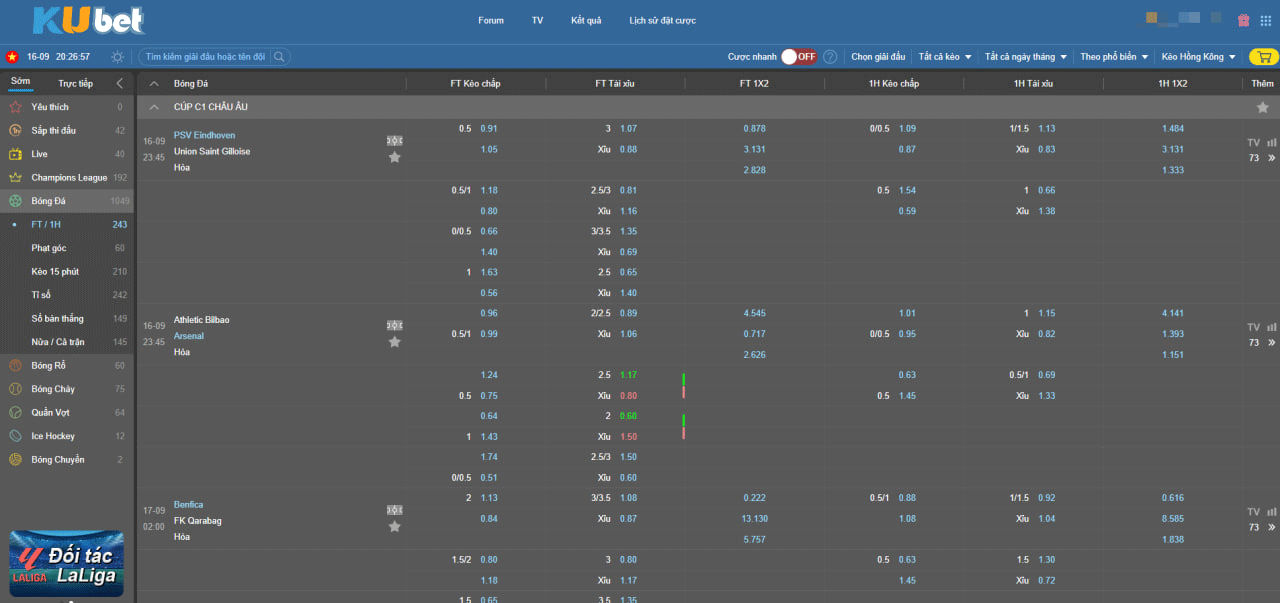This screenshot has width=1280, height=603.
Task: Click the search magnifier icon
Action: [x=280, y=57]
